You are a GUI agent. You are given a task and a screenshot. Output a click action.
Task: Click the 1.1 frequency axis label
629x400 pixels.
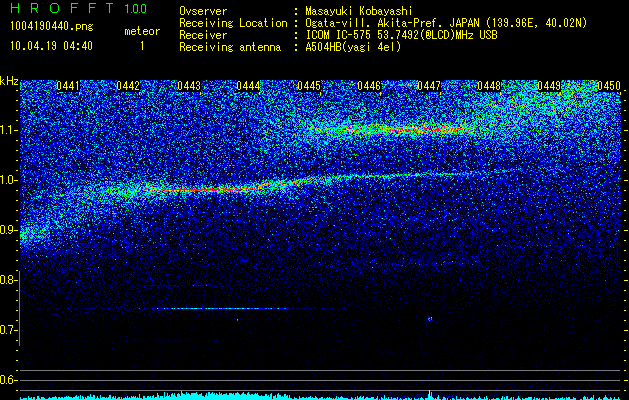pyautogui.click(x=9, y=130)
